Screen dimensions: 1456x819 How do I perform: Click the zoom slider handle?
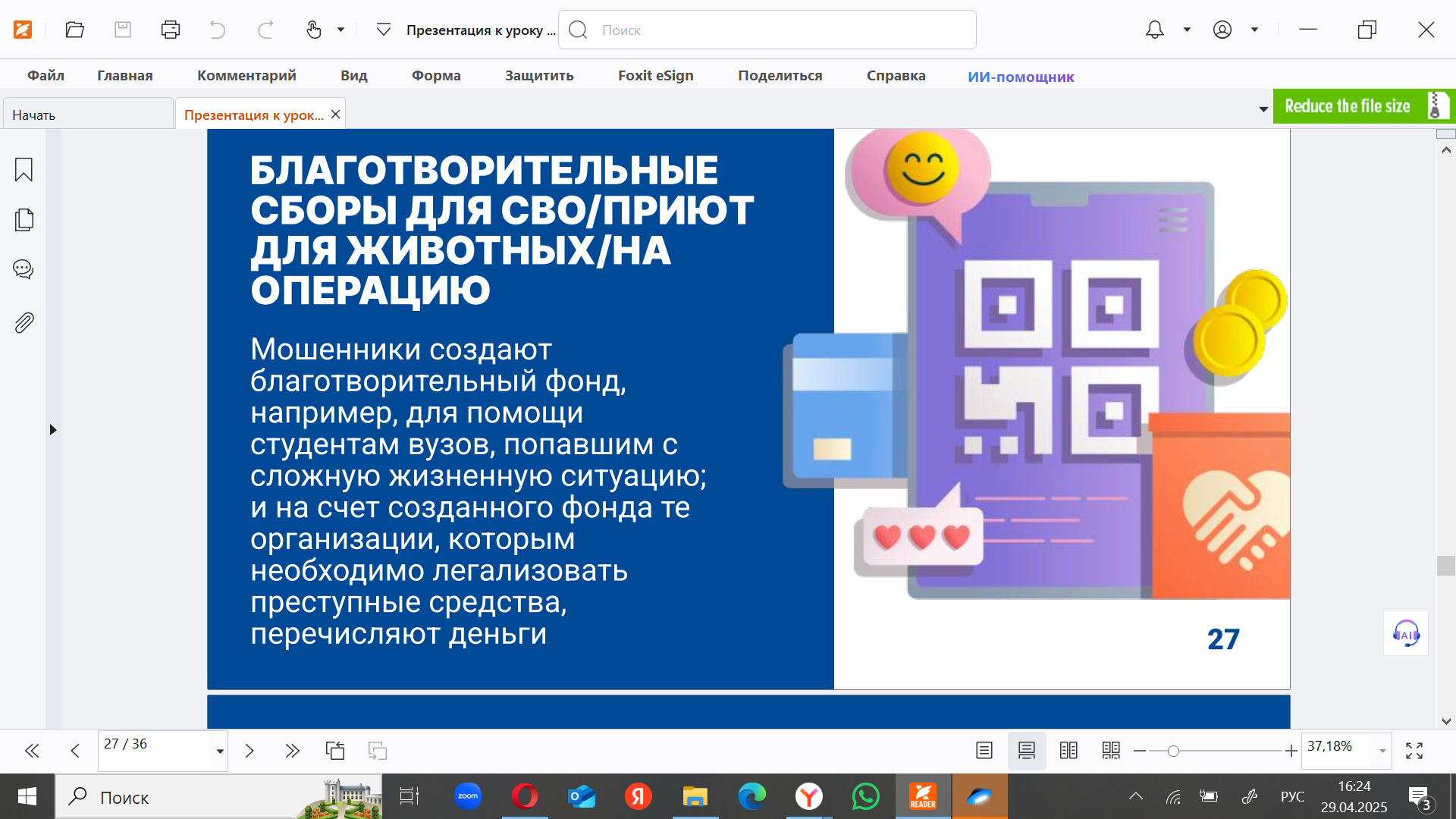(x=1173, y=751)
